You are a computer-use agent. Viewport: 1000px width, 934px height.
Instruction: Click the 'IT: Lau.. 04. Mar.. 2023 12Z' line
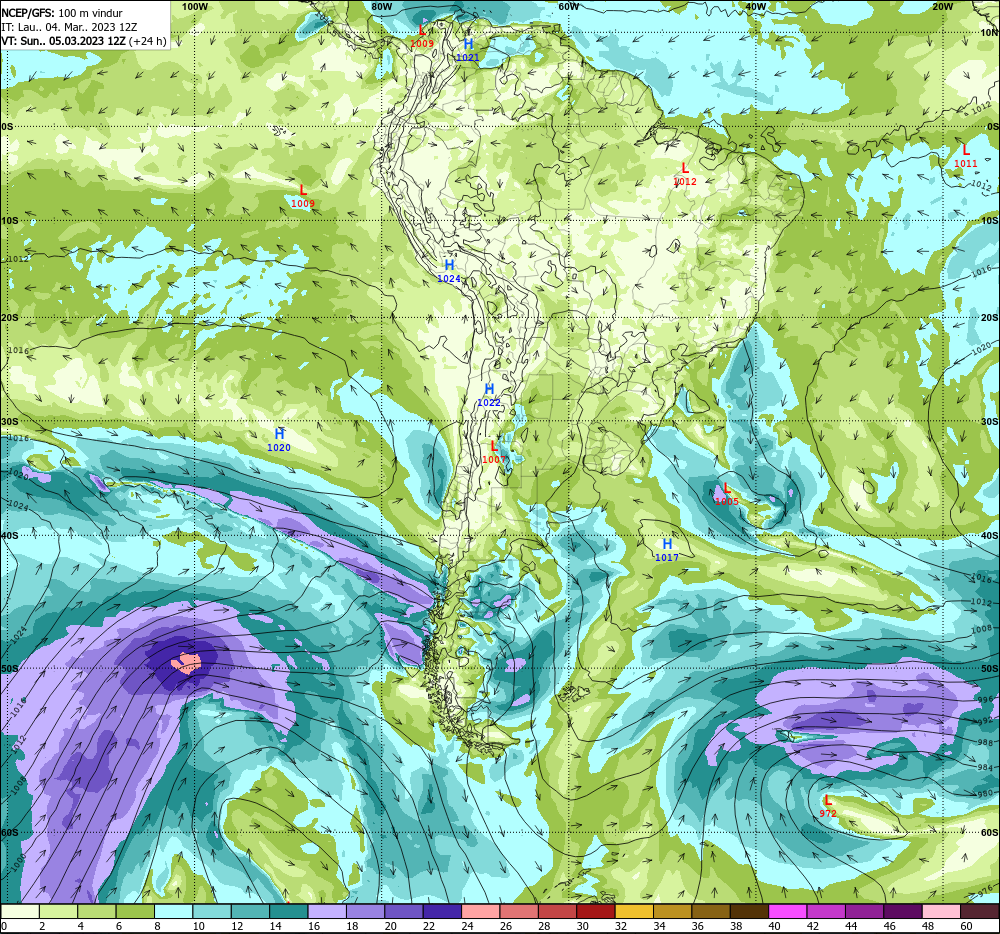[69, 27]
